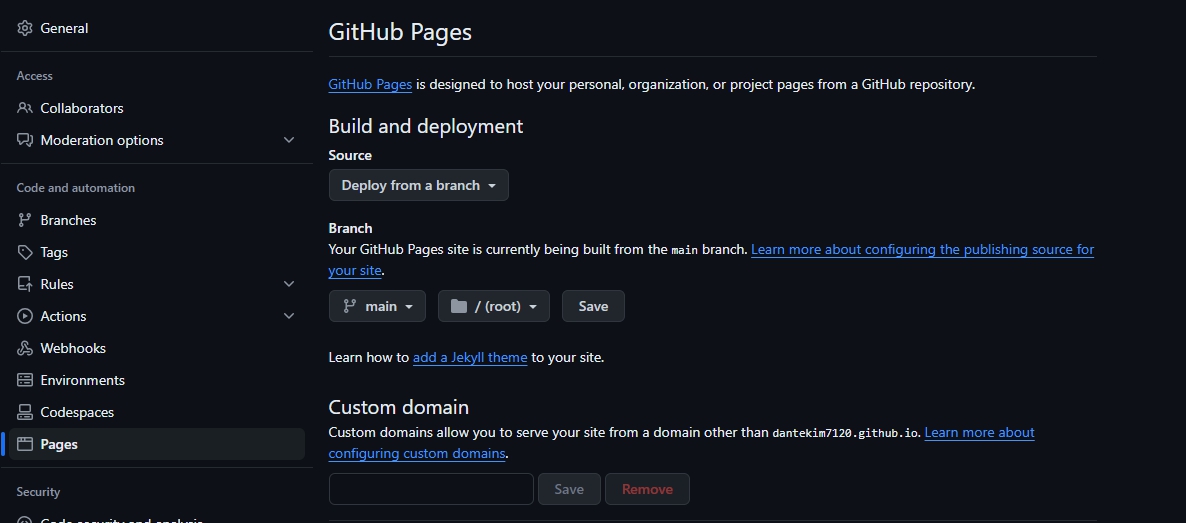Click the General gear icon
1186x523 pixels.
click(x=25, y=28)
